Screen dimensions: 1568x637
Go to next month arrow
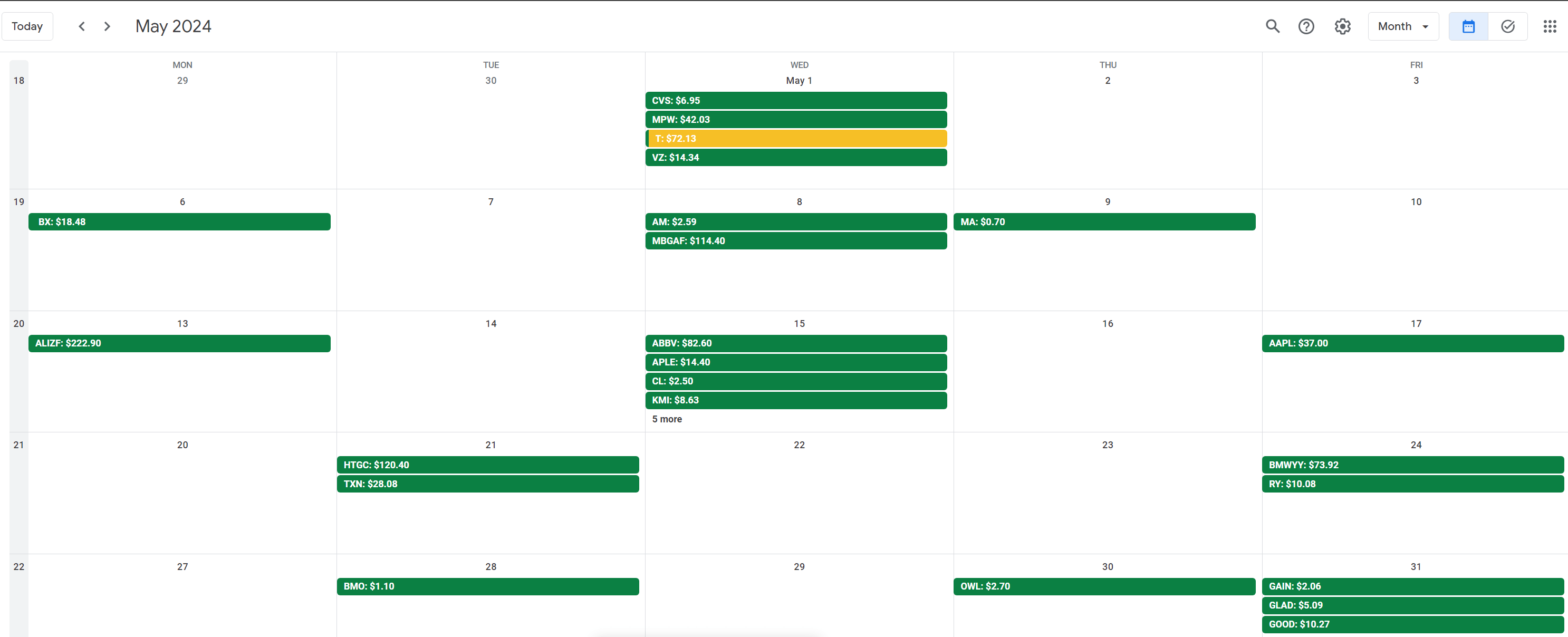(107, 26)
